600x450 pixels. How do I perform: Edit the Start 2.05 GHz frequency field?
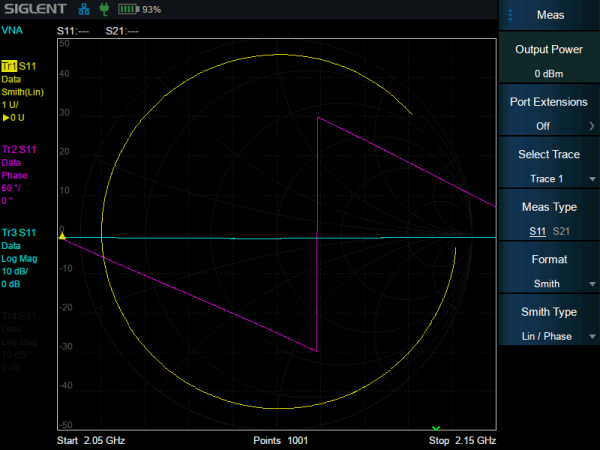point(90,440)
